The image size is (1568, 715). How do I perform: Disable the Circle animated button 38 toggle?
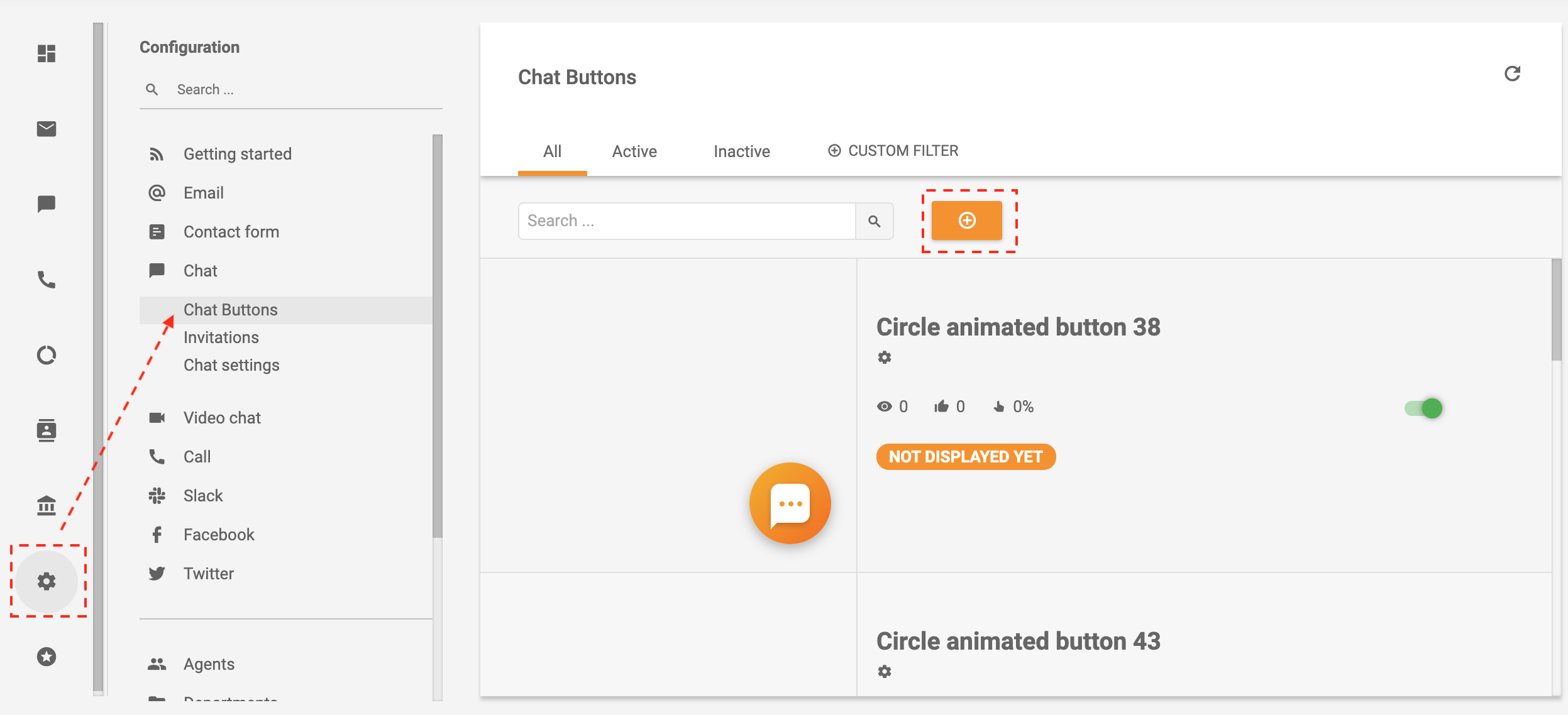(1422, 408)
